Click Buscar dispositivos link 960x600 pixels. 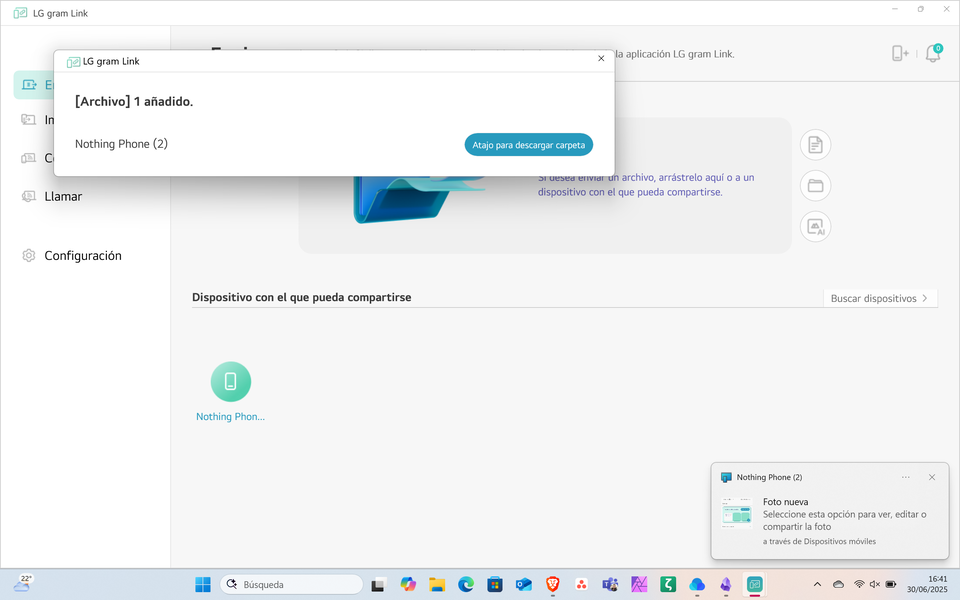click(x=880, y=298)
